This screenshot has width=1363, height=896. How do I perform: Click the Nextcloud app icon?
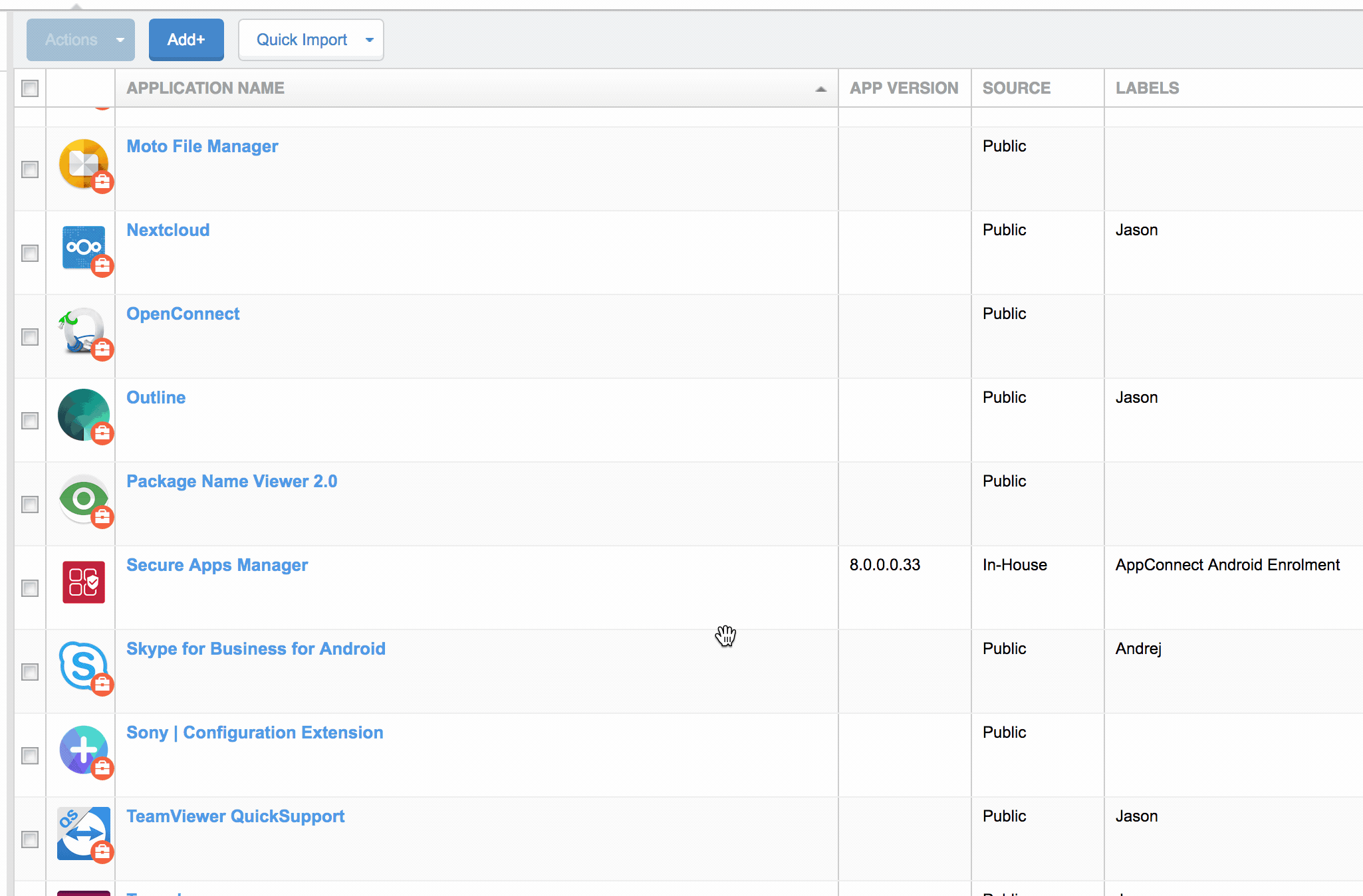coord(83,247)
